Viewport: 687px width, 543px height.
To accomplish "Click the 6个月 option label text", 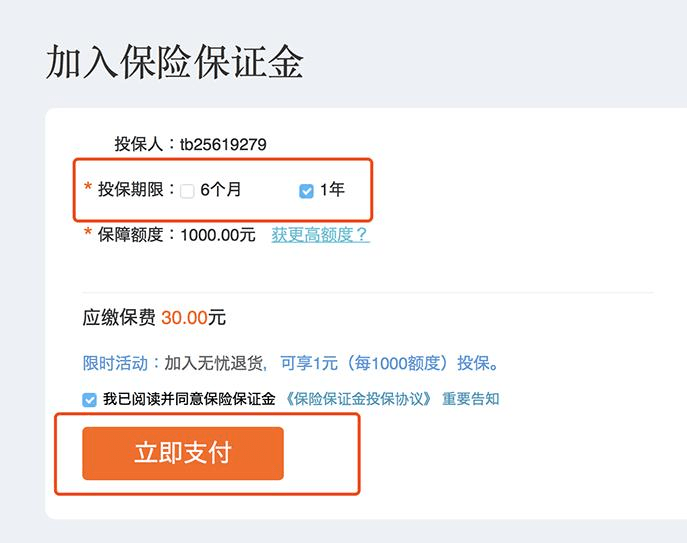I will (221, 189).
